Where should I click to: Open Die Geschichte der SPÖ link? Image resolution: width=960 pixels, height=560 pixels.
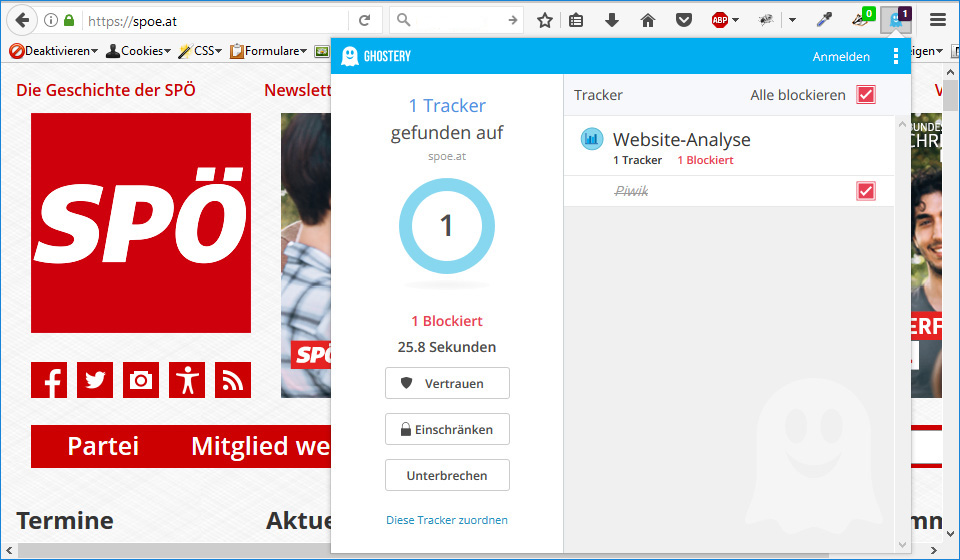pyautogui.click(x=106, y=90)
